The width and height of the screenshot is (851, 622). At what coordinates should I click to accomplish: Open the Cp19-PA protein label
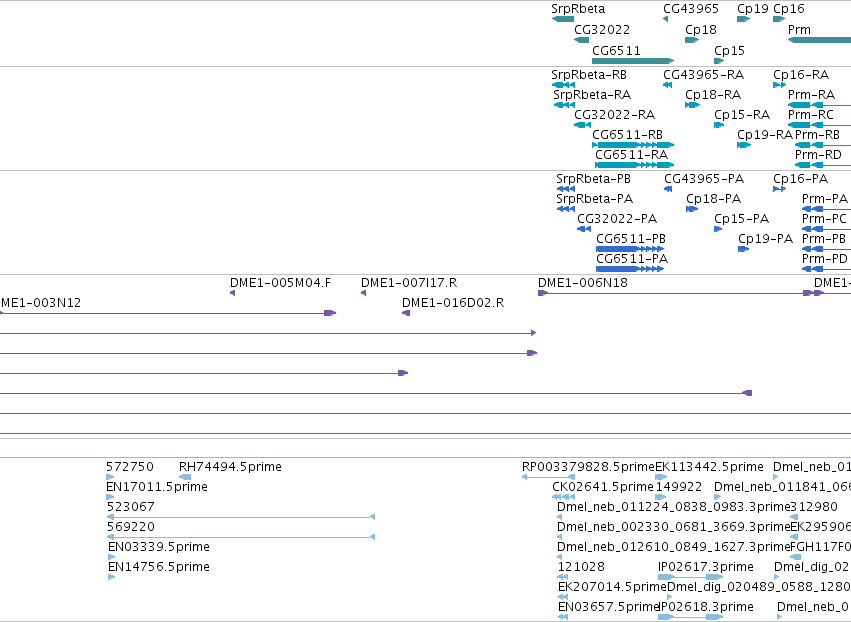click(x=765, y=239)
